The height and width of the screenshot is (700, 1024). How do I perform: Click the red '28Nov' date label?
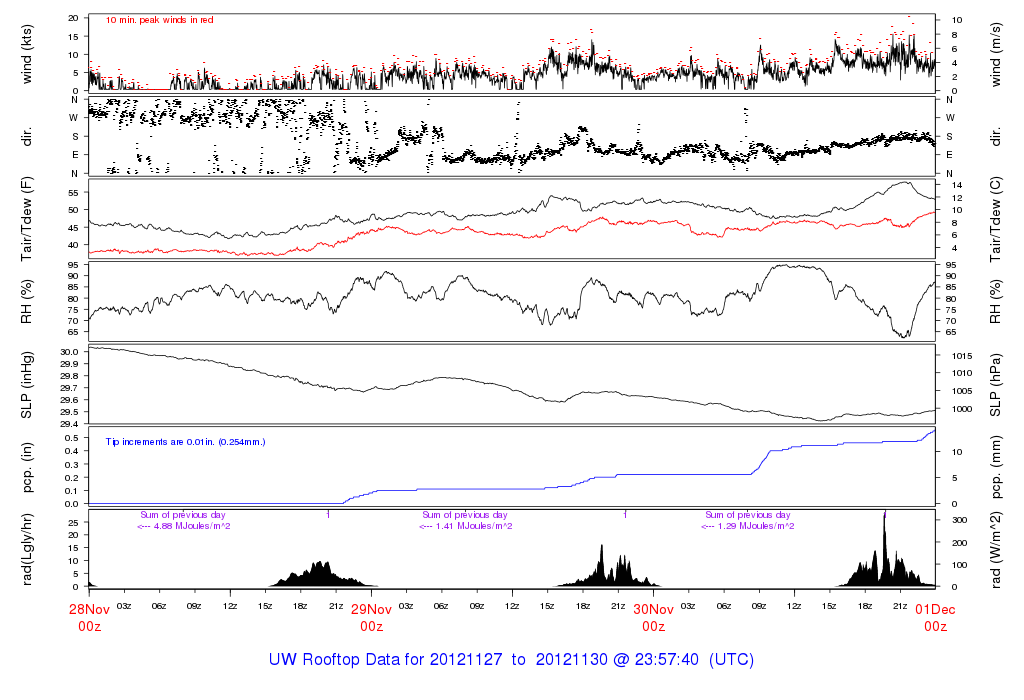pos(89,610)
